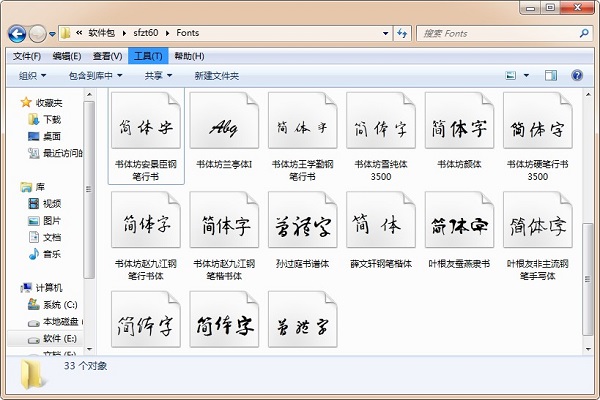Select the 系统 (C:) drive
600x400 pixels.
(x=58, y=304)
